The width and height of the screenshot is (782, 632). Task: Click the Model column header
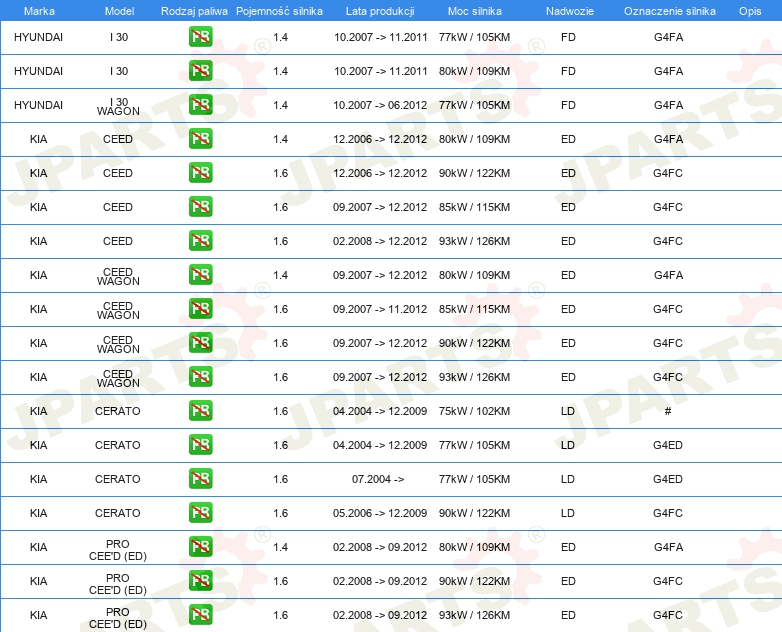click(x=119, y=11)
